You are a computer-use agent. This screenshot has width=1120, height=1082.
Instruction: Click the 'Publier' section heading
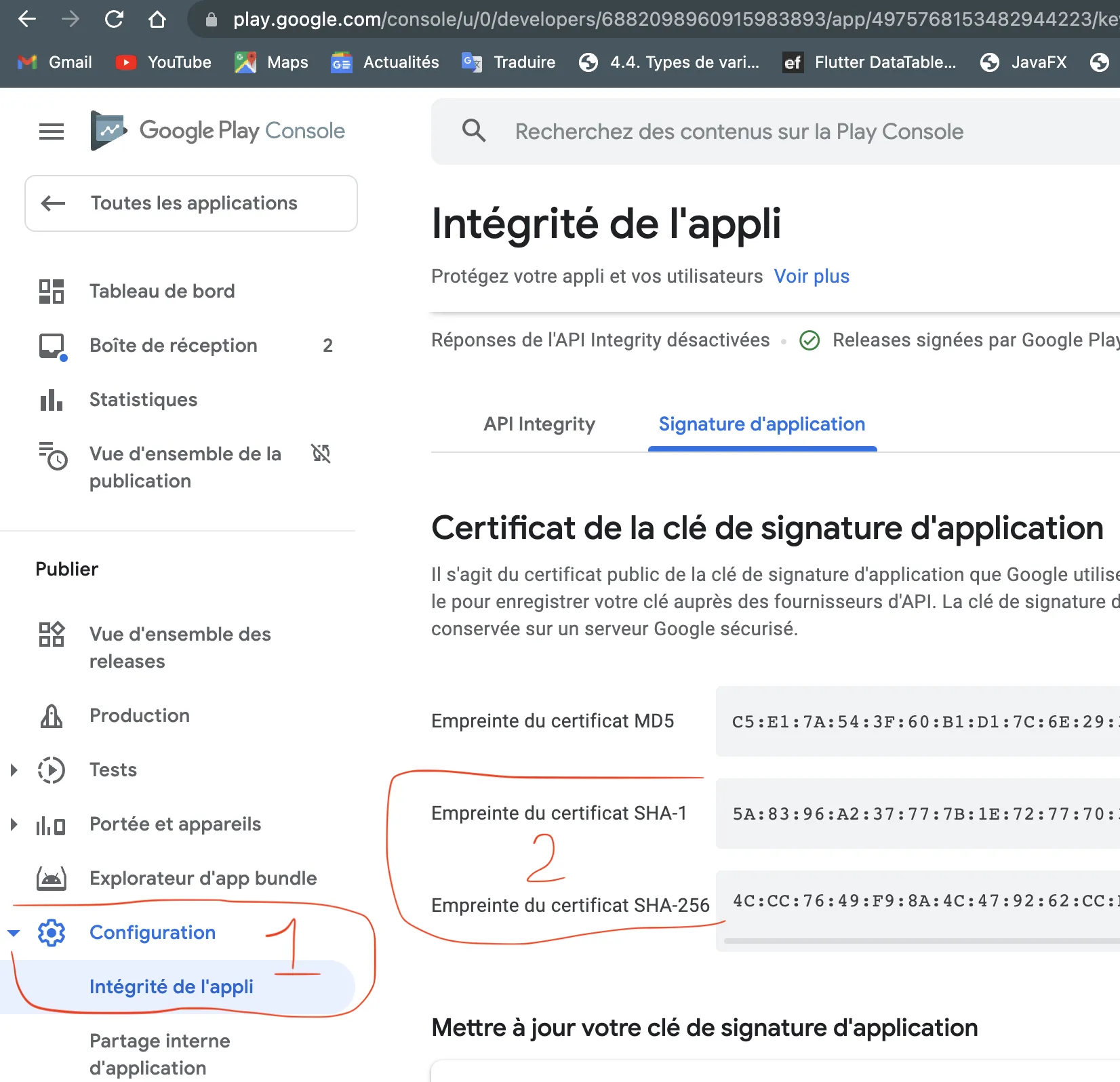(67, 569)
